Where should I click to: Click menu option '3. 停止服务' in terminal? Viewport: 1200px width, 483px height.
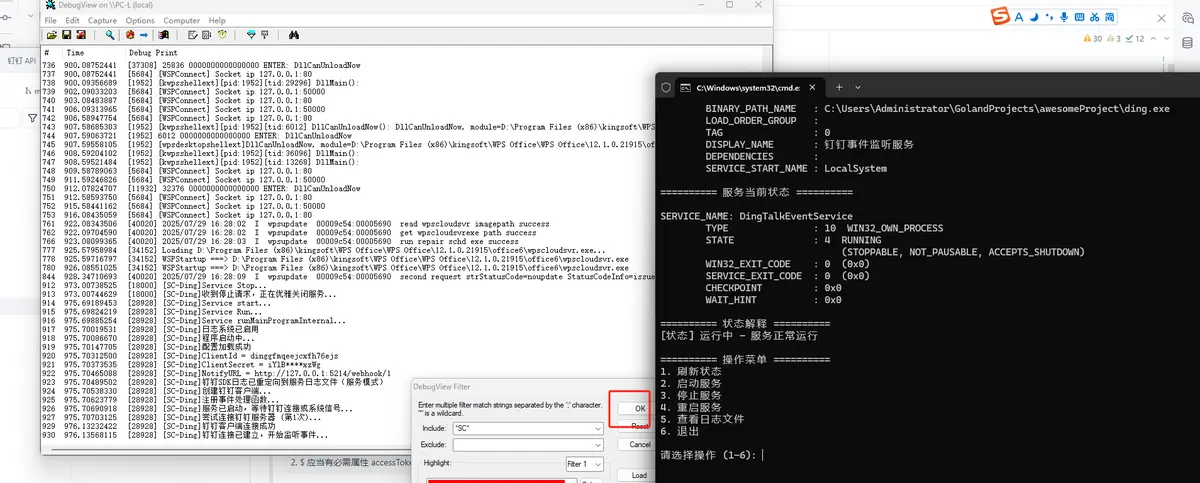click(x=691, y=395)
